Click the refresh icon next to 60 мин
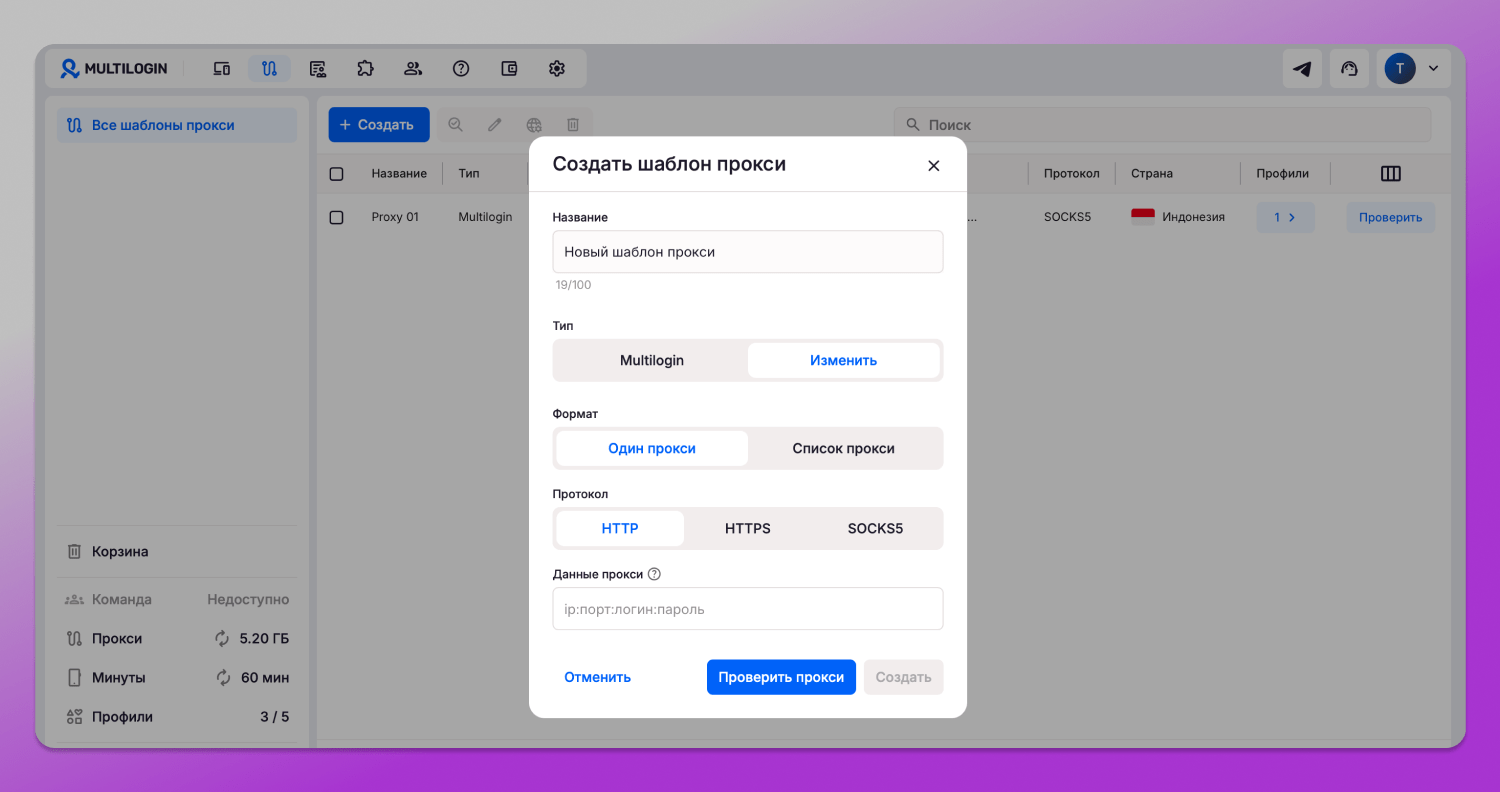 (x=224, y=677)
